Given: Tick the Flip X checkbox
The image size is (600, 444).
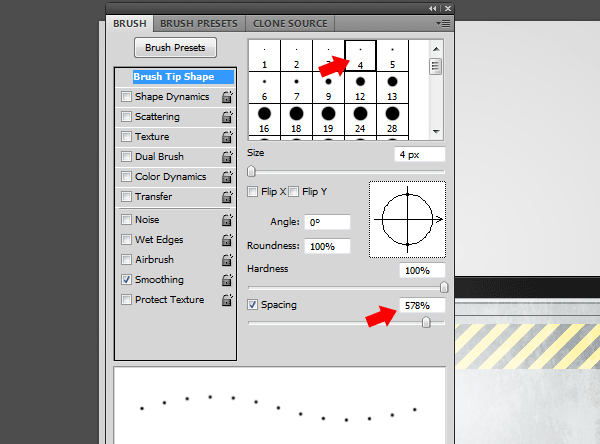Looking at the screenshot, I should coord(253,191).
